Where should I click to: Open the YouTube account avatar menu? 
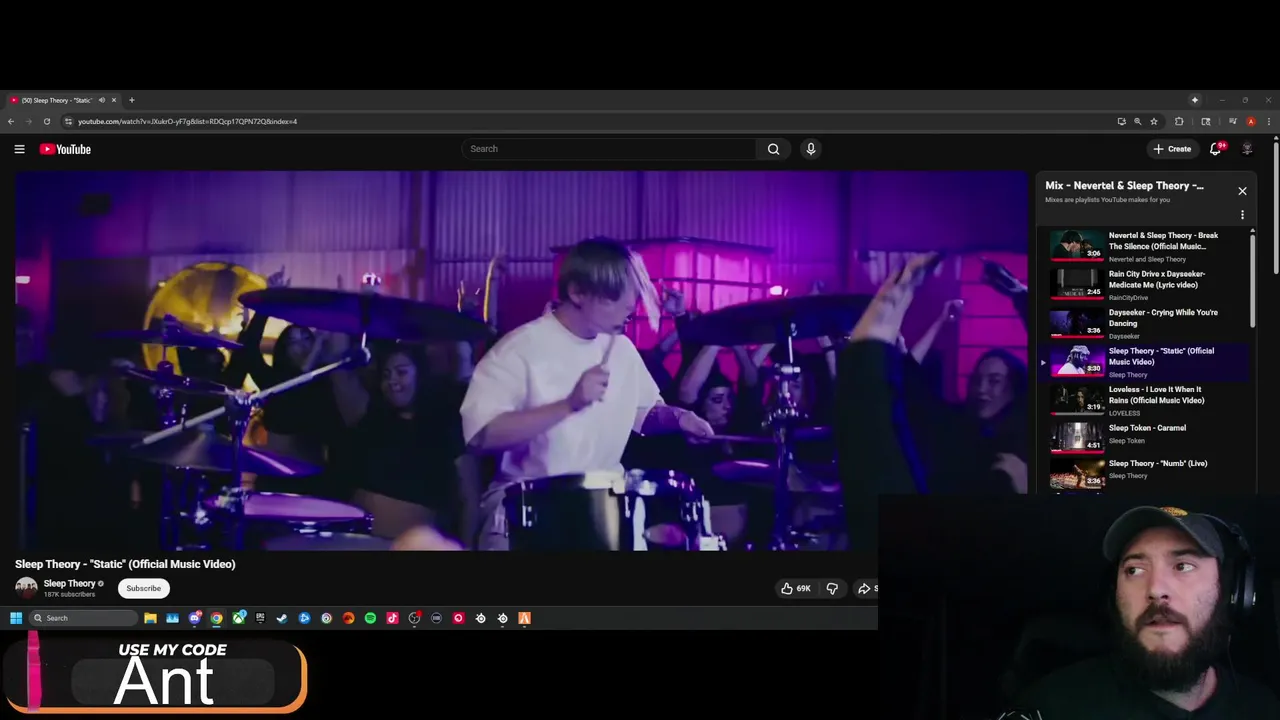point(1247,149)
